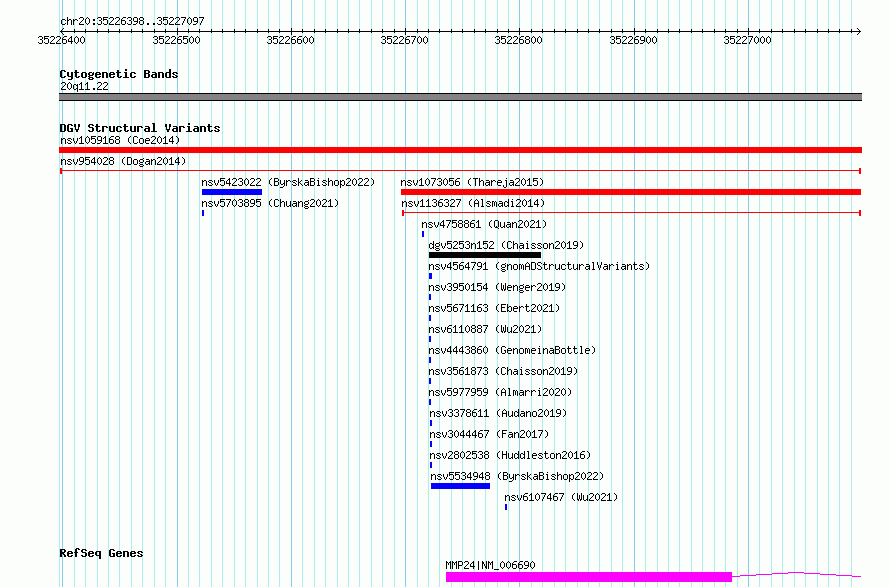The width and height of the screenshot is (890, 587).
Task: Open the MMP24|NM_006690 gene label
Action: pos(490,565)
